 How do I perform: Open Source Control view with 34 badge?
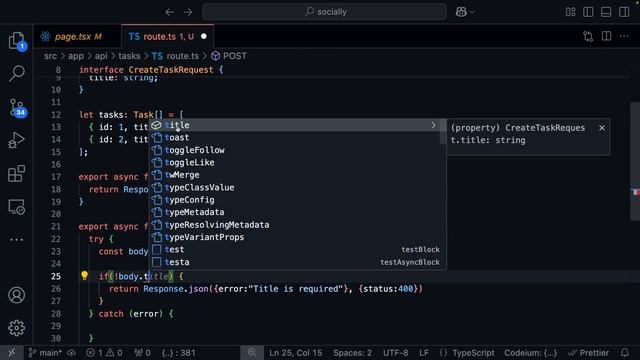18,108
